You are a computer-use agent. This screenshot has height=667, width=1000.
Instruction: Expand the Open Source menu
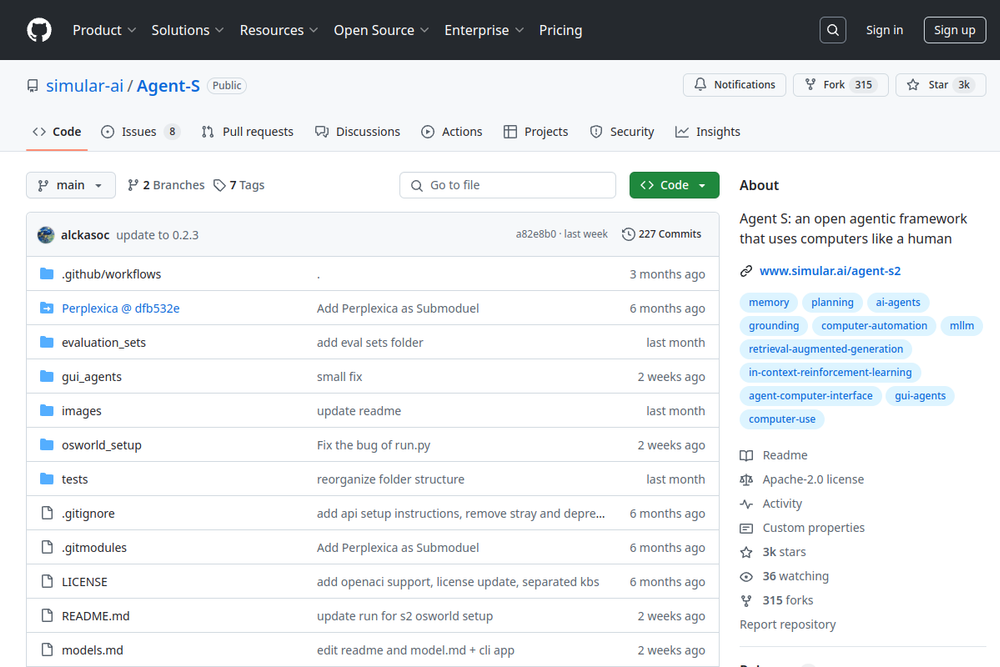(381, 30)
